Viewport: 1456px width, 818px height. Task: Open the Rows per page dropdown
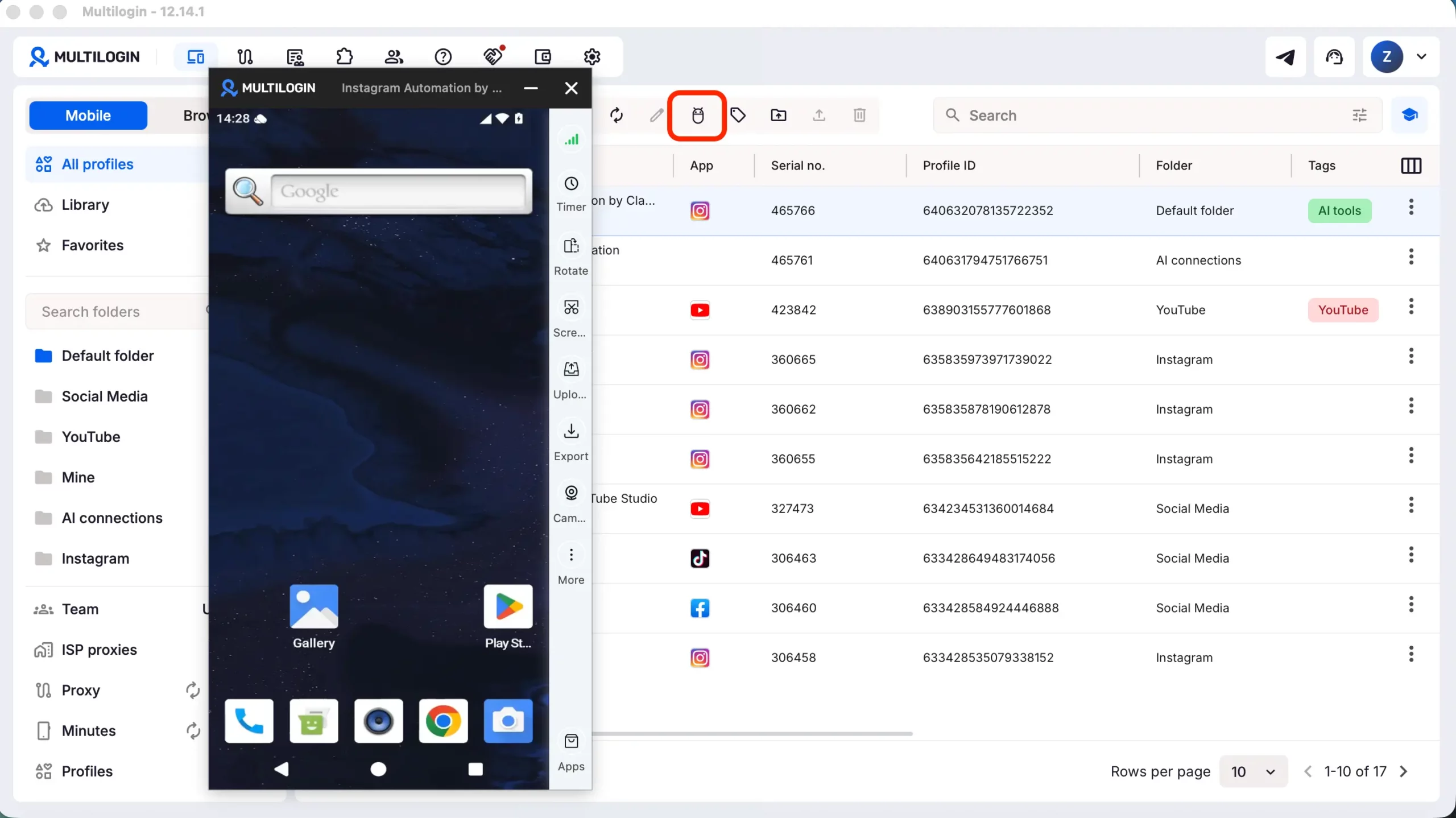pyautogui.click(x=1253, y=771)
